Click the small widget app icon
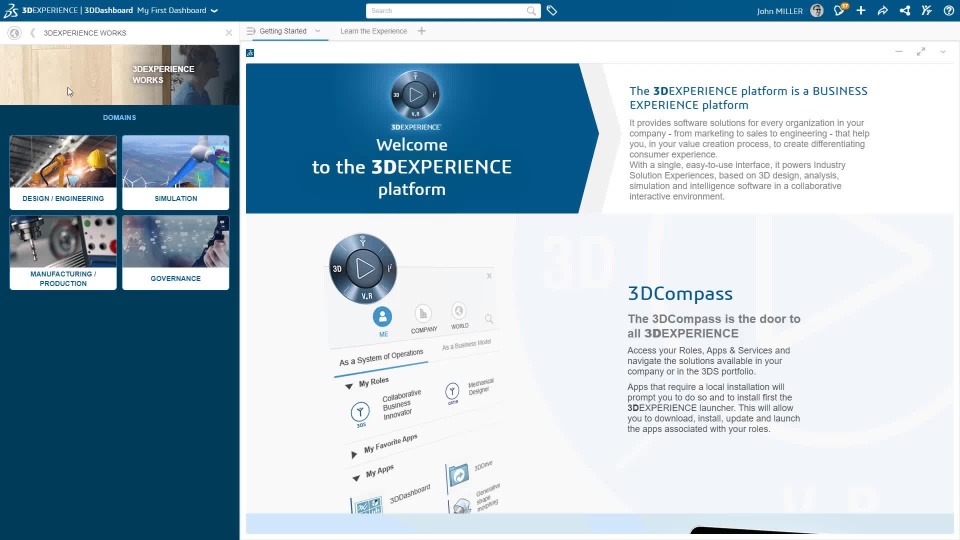960x540 pixels. tap(250, 53)
